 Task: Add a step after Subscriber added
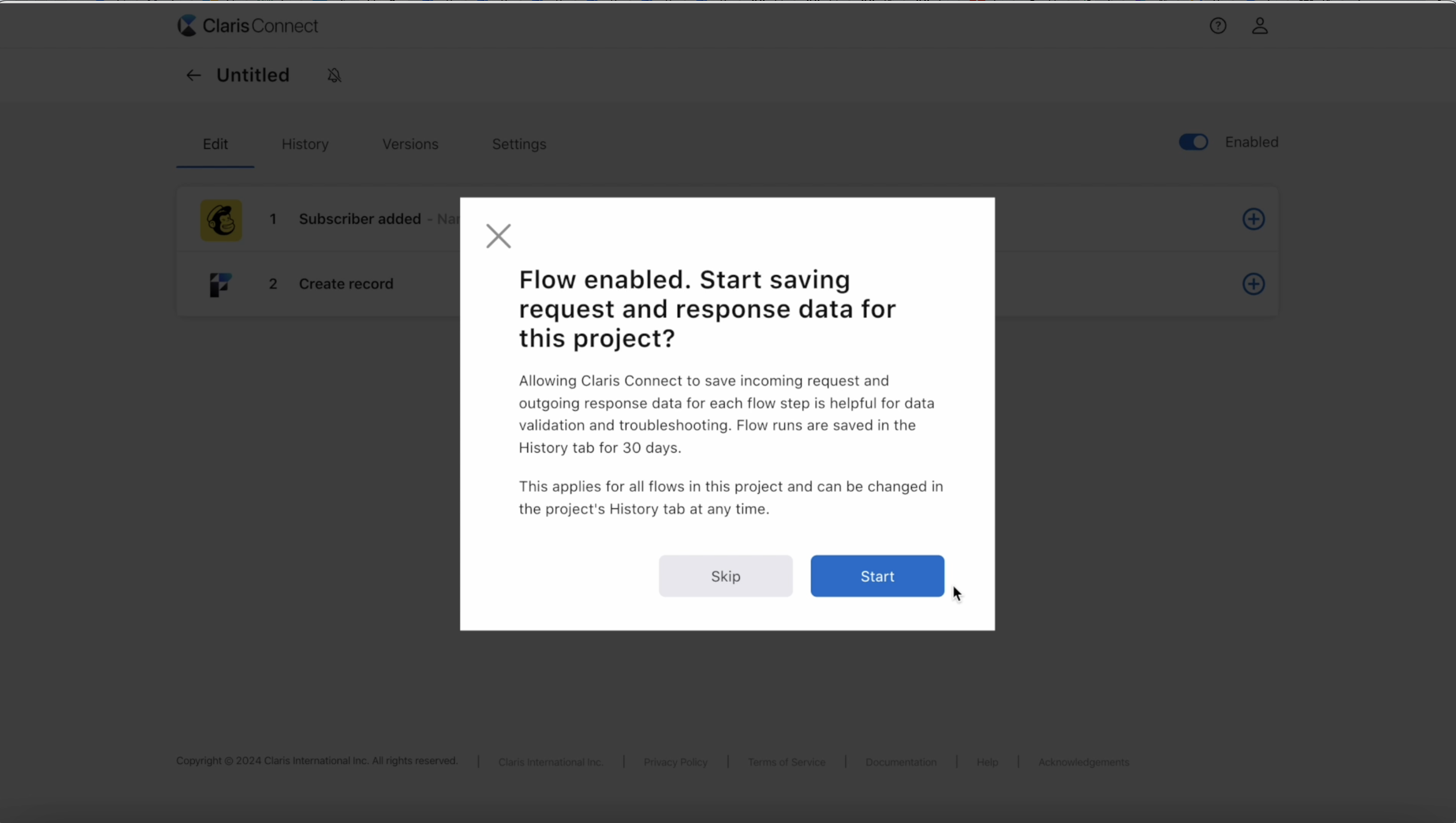1253,219
